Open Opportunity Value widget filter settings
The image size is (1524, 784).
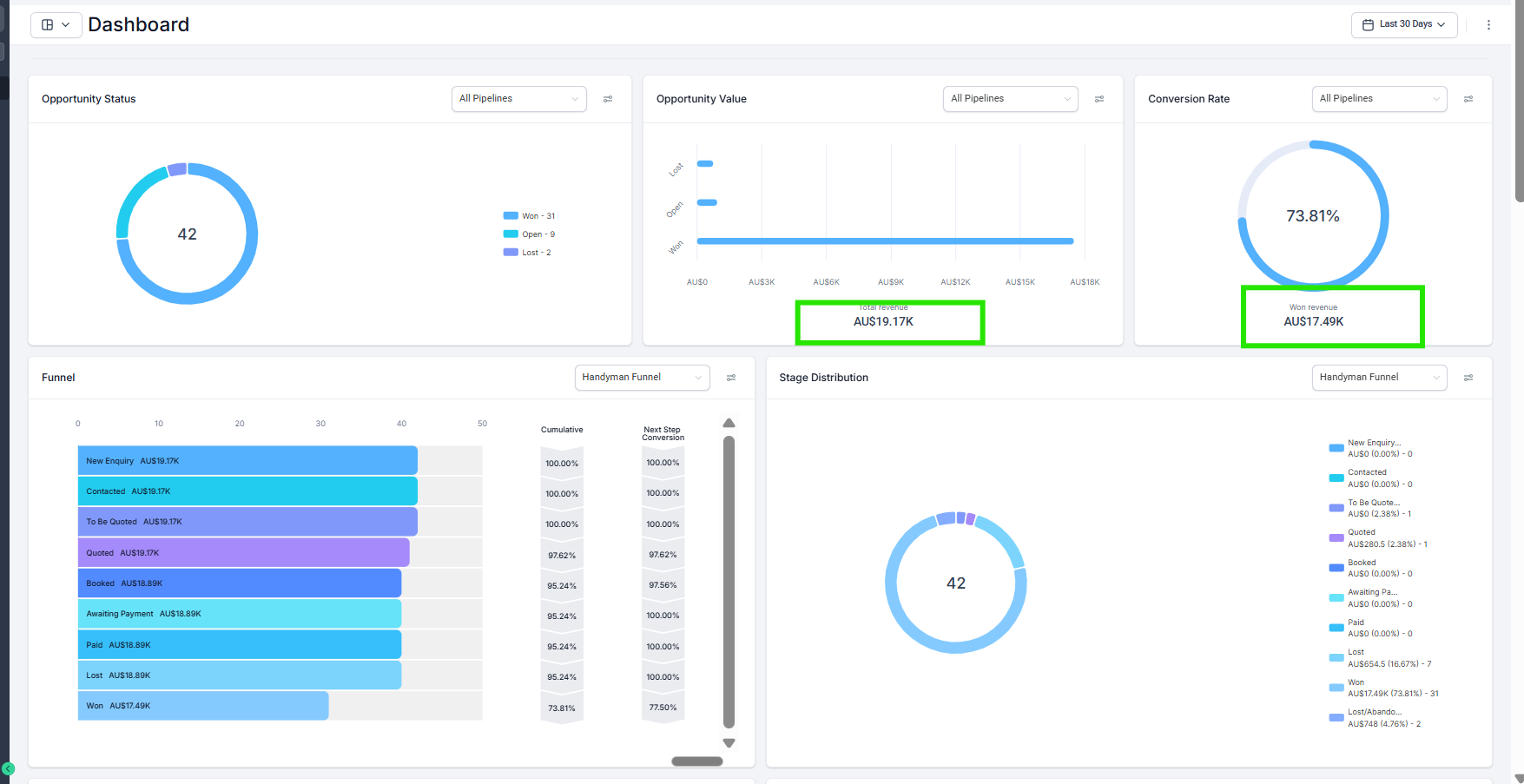tap(1099, 99)
